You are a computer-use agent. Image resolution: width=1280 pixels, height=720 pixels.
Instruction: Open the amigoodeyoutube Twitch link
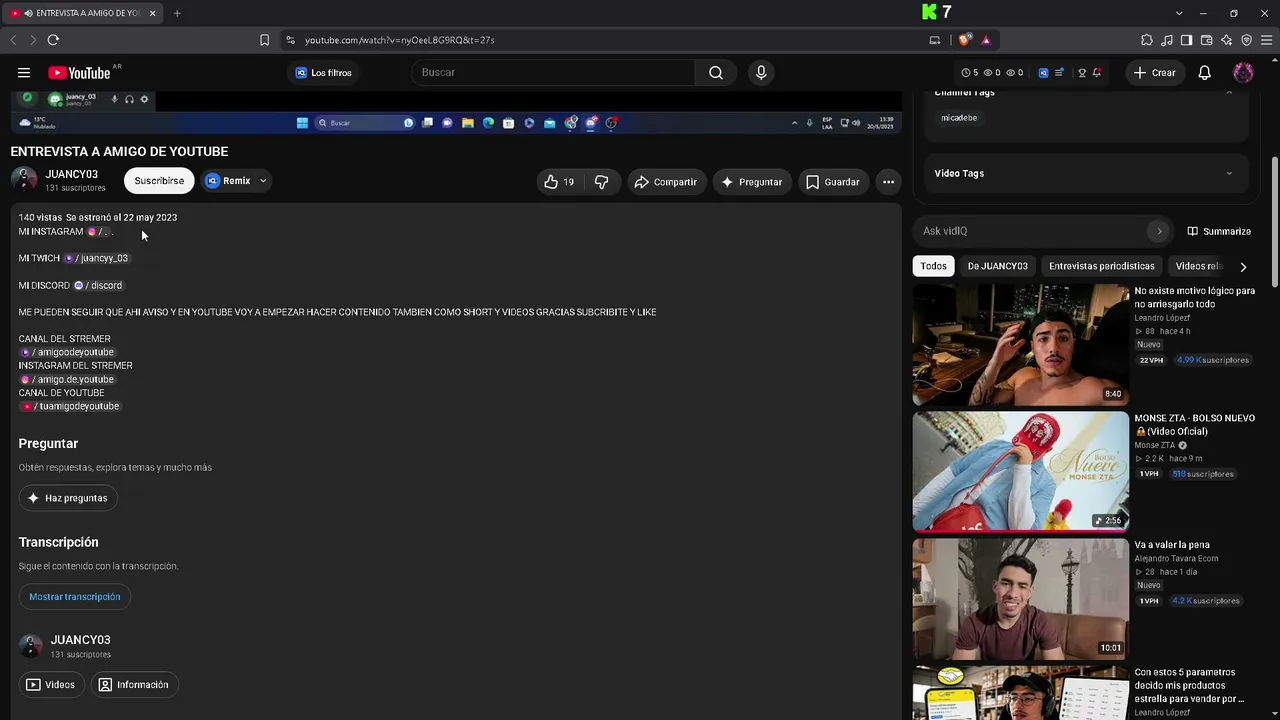pyautogui.click(x=67, y=352)
